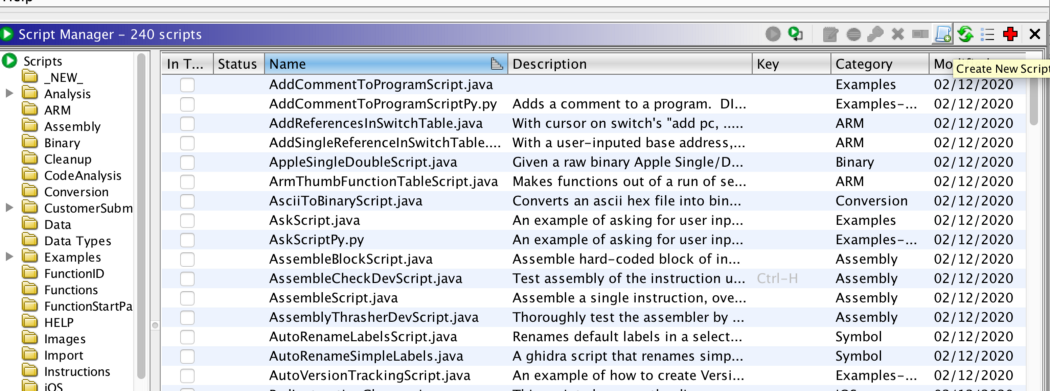
Task: Toggle In Tool checkbox for AssembleScript.java
Action: click(x=187, y=298)
